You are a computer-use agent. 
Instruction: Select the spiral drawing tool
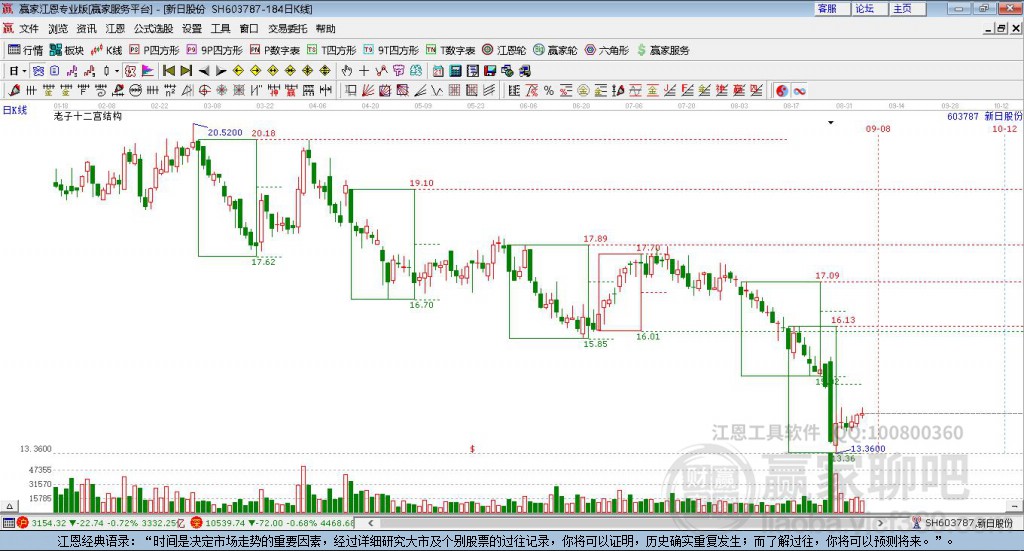(x=101, y=90)
